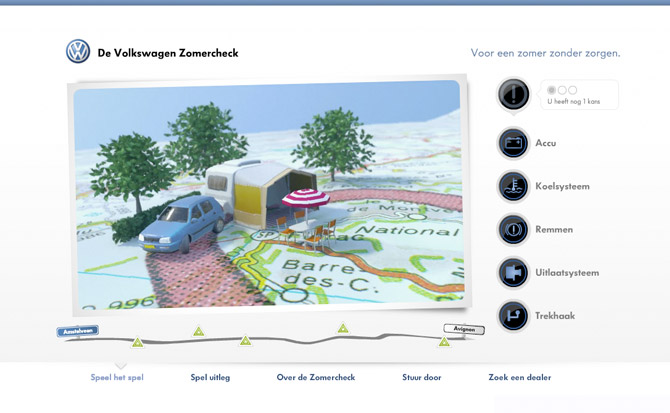Image resolution: width=670 pixels, height=413 pixels.
Task: Choose the Koelsysteem coolant icon
Action: click(x=513, y=186)
